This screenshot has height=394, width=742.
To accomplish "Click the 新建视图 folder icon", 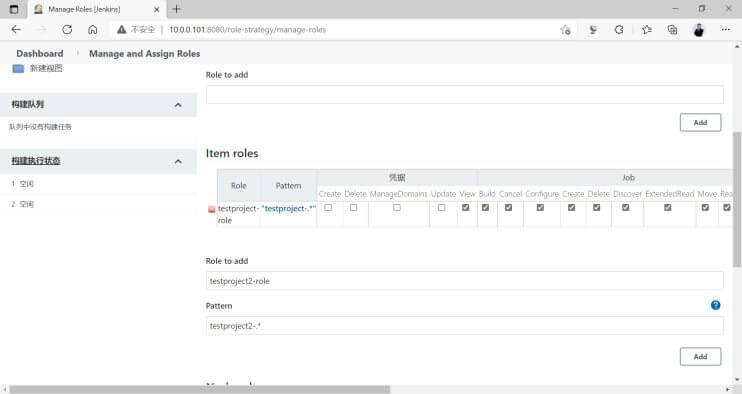I will point(18,69).
